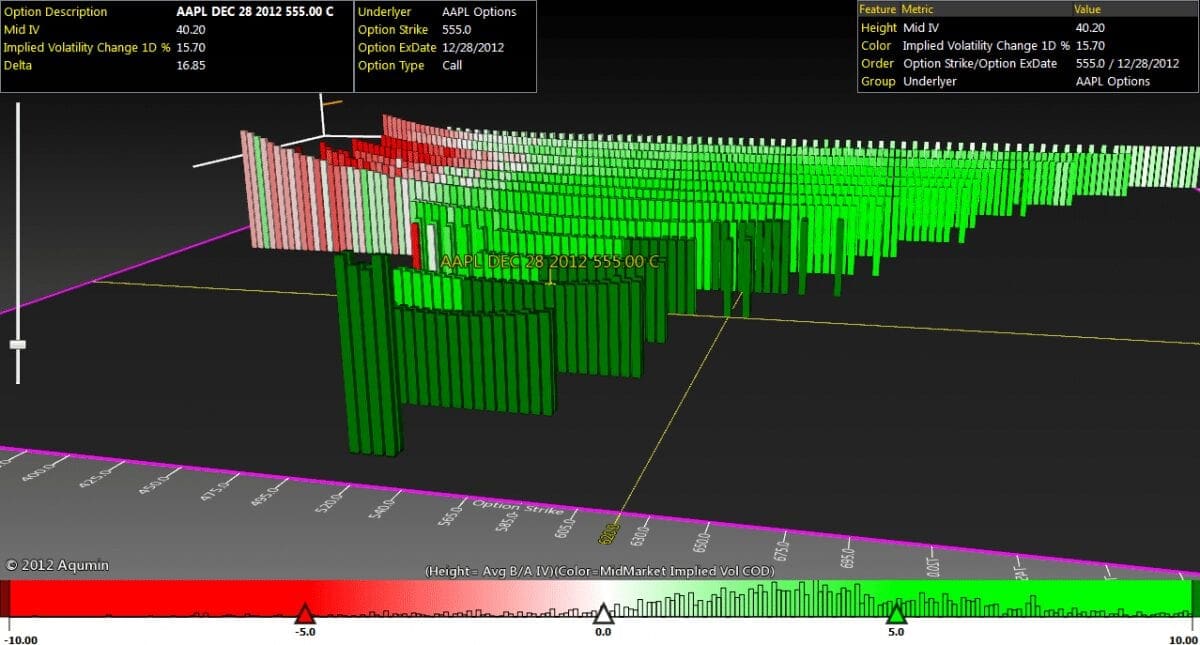Screen dimensions: 1200x645
Task: Select the white triangle marker at 0.0
Action: [603, 613]
